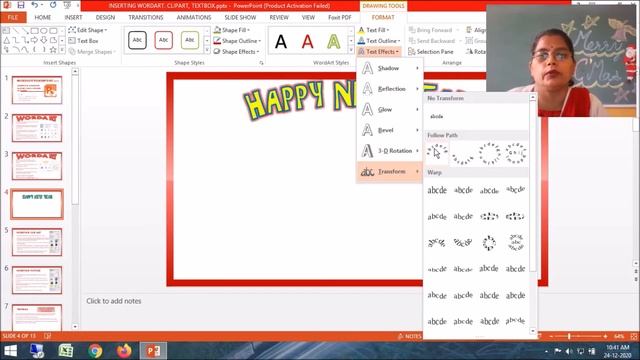Open the SLIDE SHOW tab
Screen dimensions: 640x360
coord(240,18)
